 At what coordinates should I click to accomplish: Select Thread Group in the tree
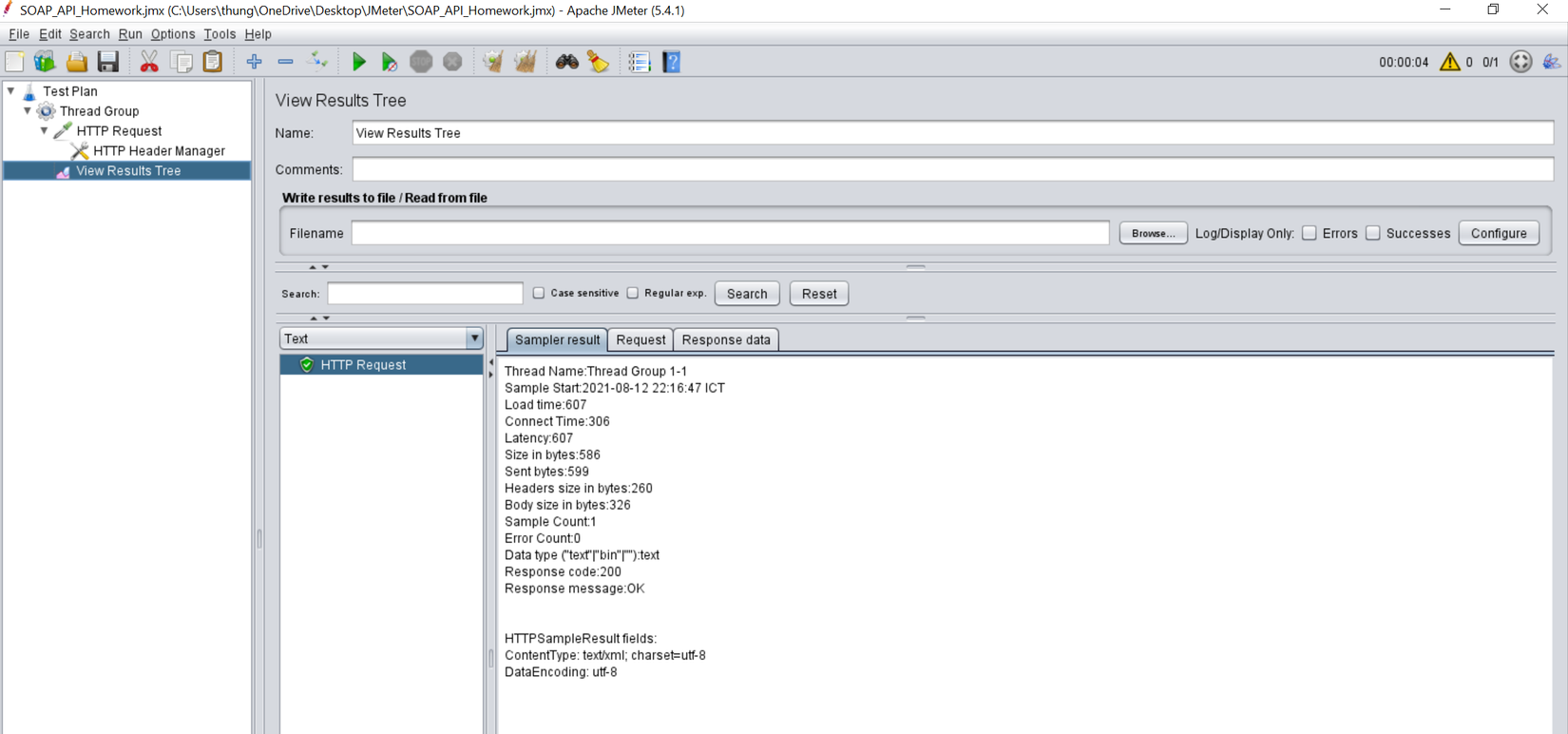[99, 111]
